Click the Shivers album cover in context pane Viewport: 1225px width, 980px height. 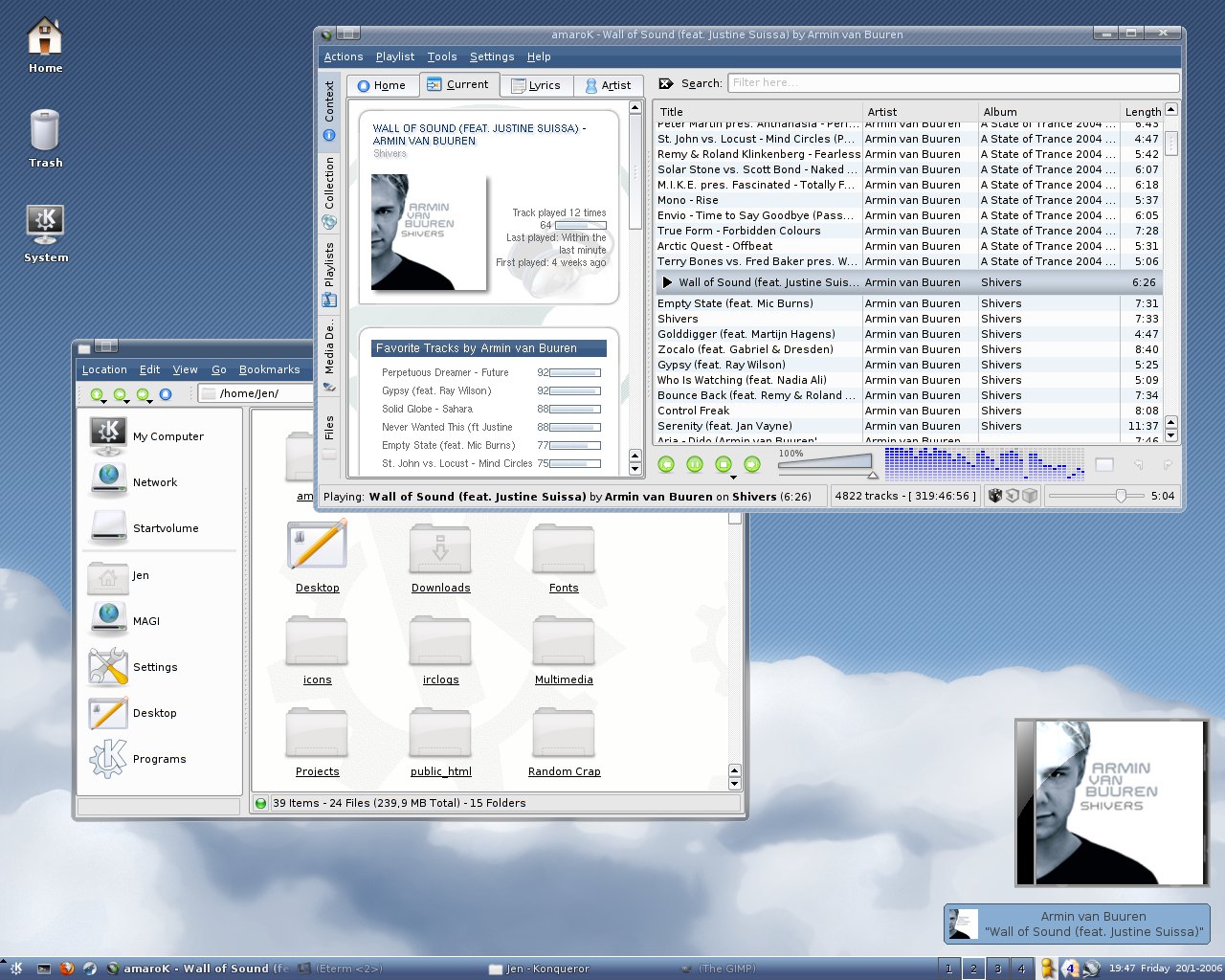coord(429,233)
